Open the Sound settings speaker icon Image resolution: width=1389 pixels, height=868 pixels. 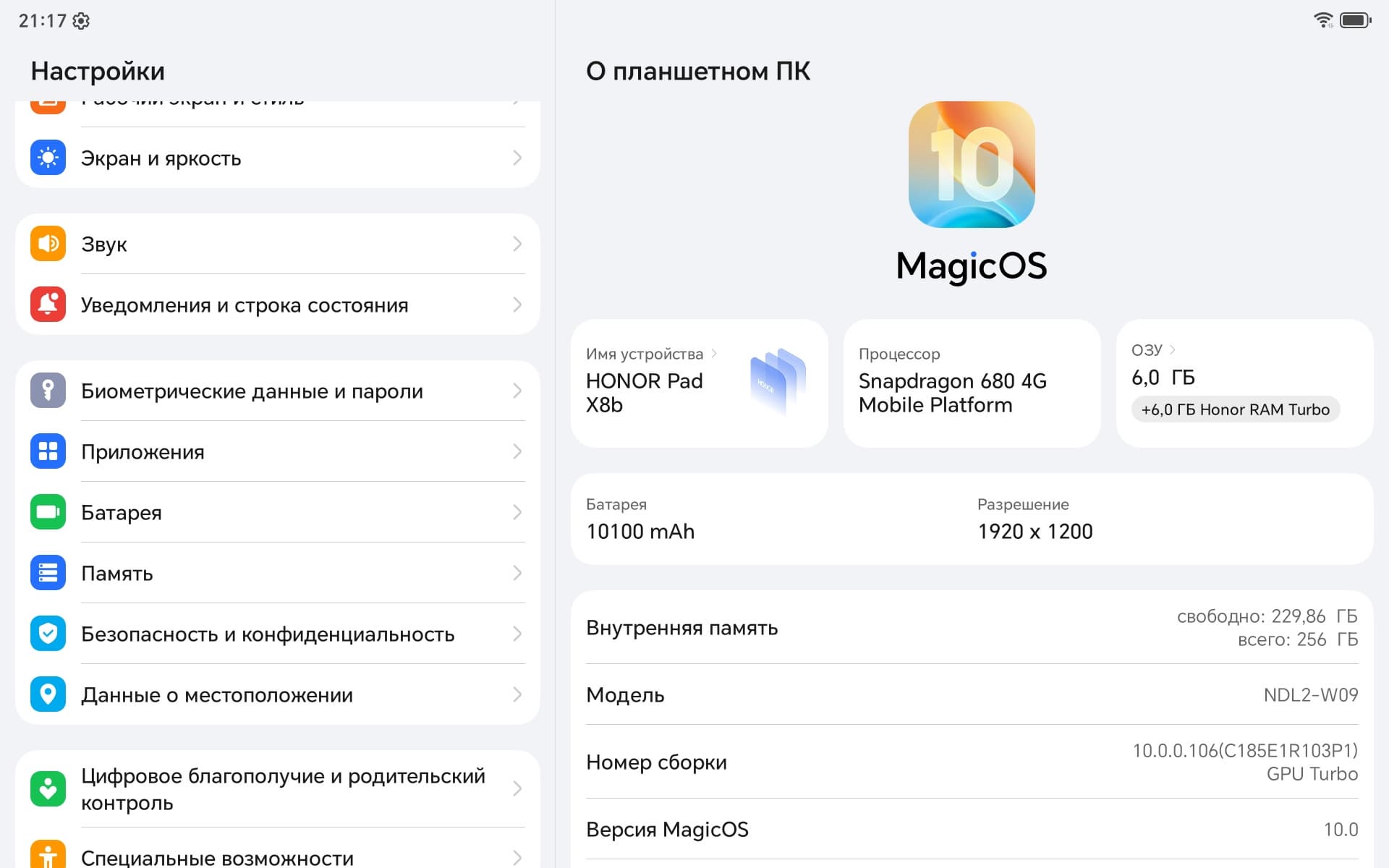tap(48, 244)
